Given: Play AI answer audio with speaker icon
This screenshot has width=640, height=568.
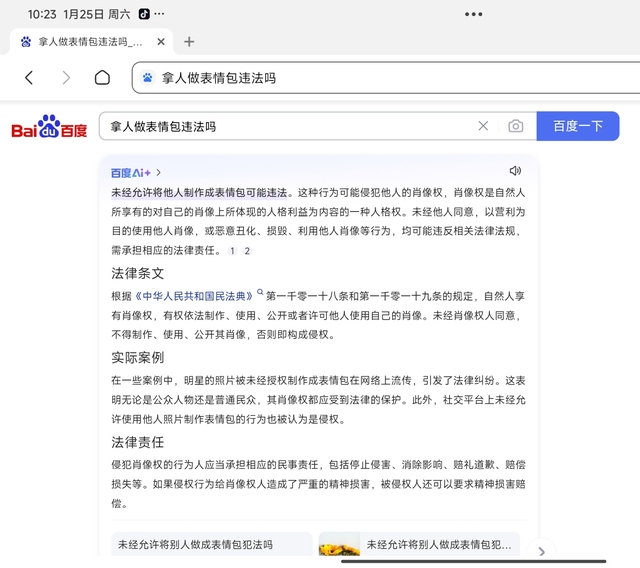Looking at the screenshot, I should (515, 171).
